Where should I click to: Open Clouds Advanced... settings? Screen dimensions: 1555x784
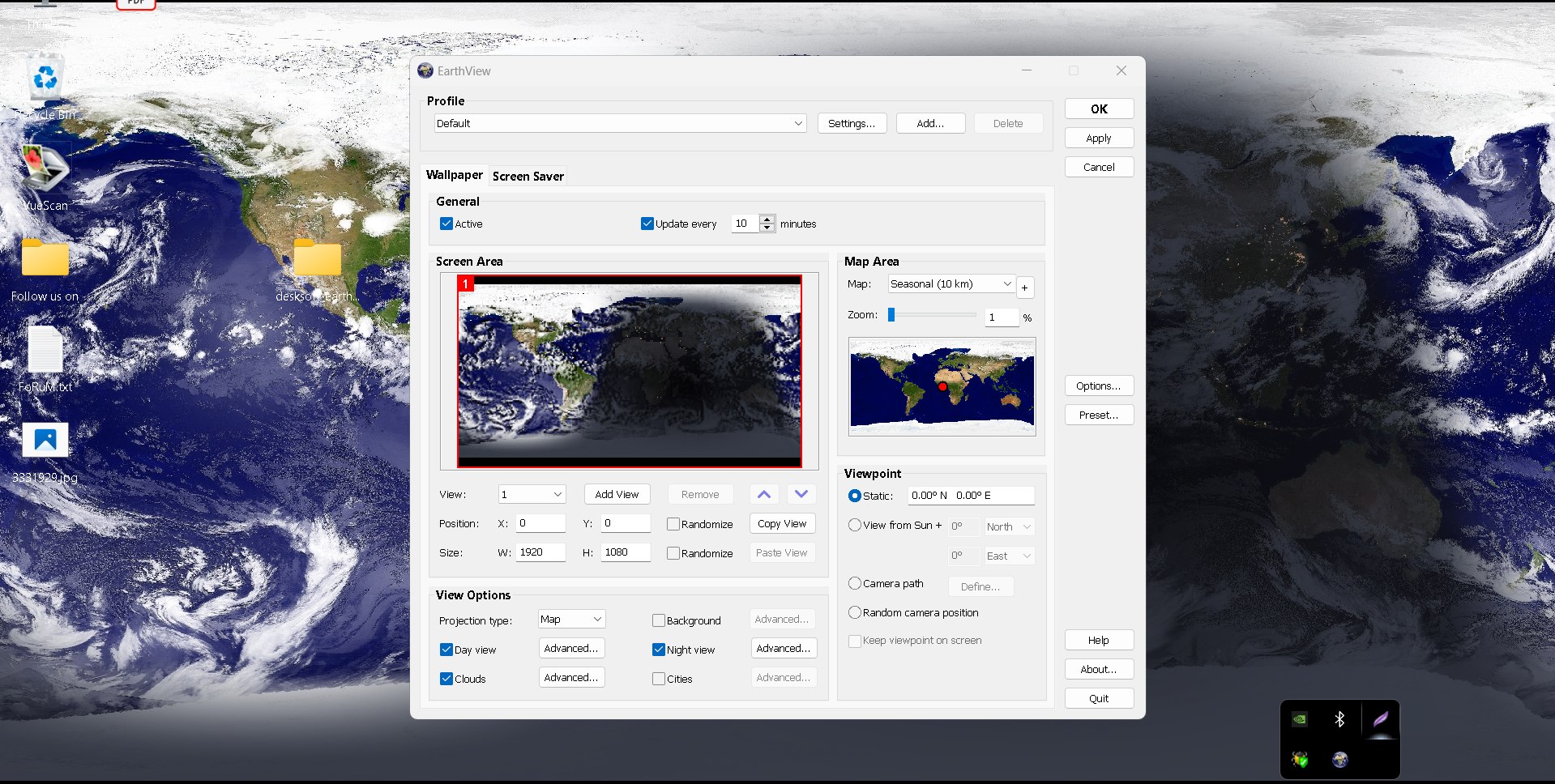click(x=571, y=677)
